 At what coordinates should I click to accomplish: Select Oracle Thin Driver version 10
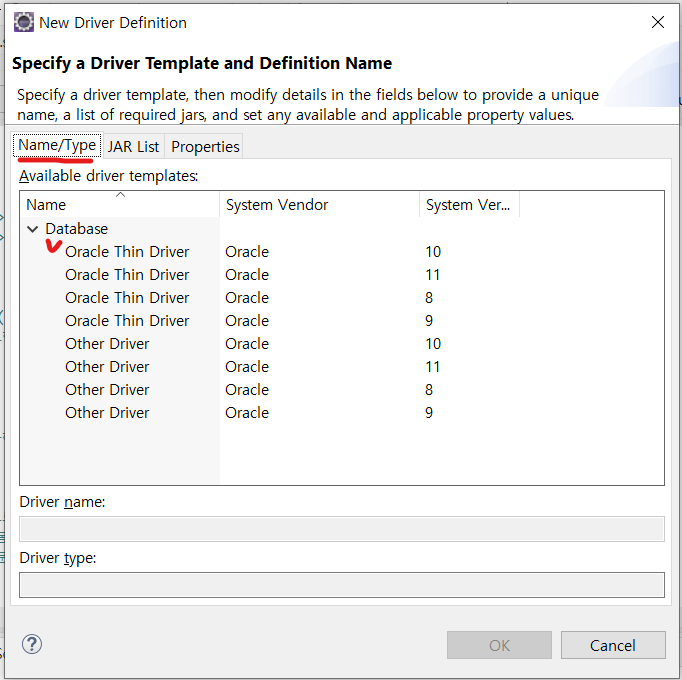(x=127, y=252)
